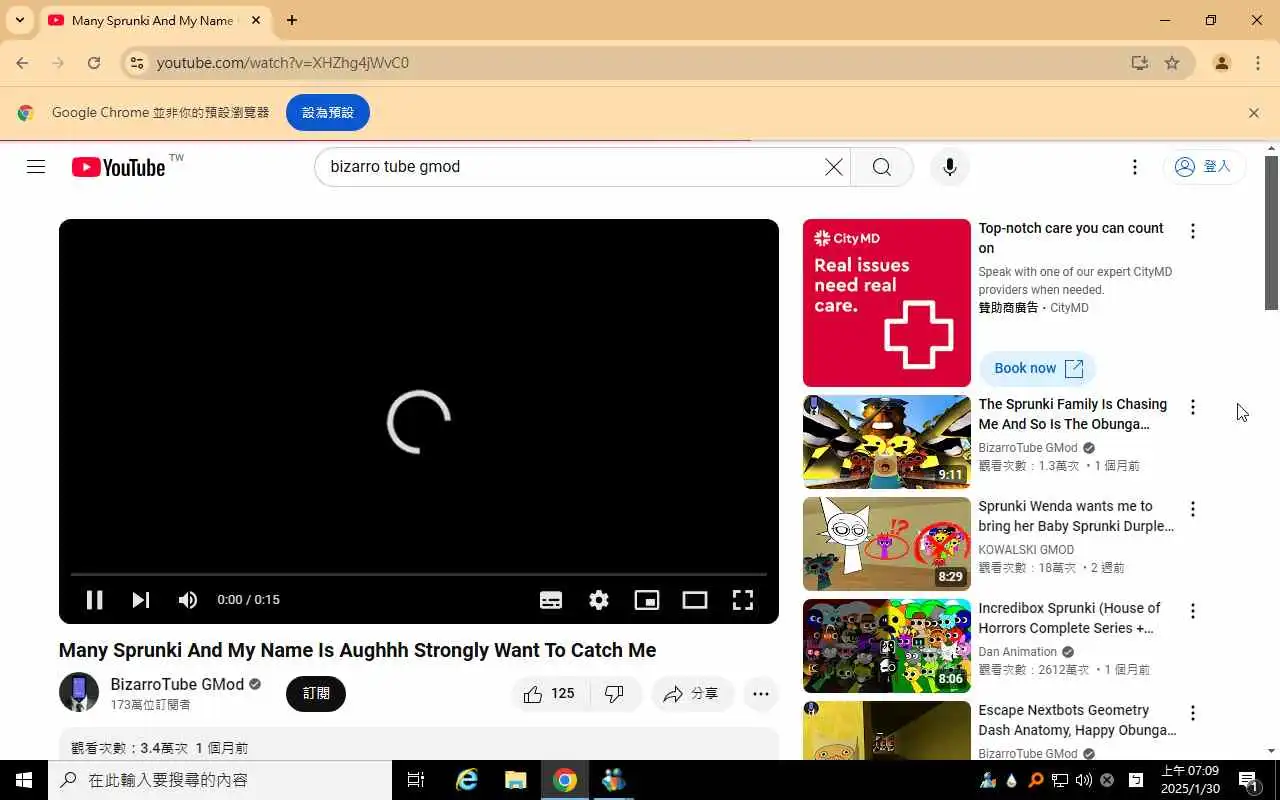Clear the search box with the X icon
This screenshot has height=800, width=1280.
(x=833, y=167)
